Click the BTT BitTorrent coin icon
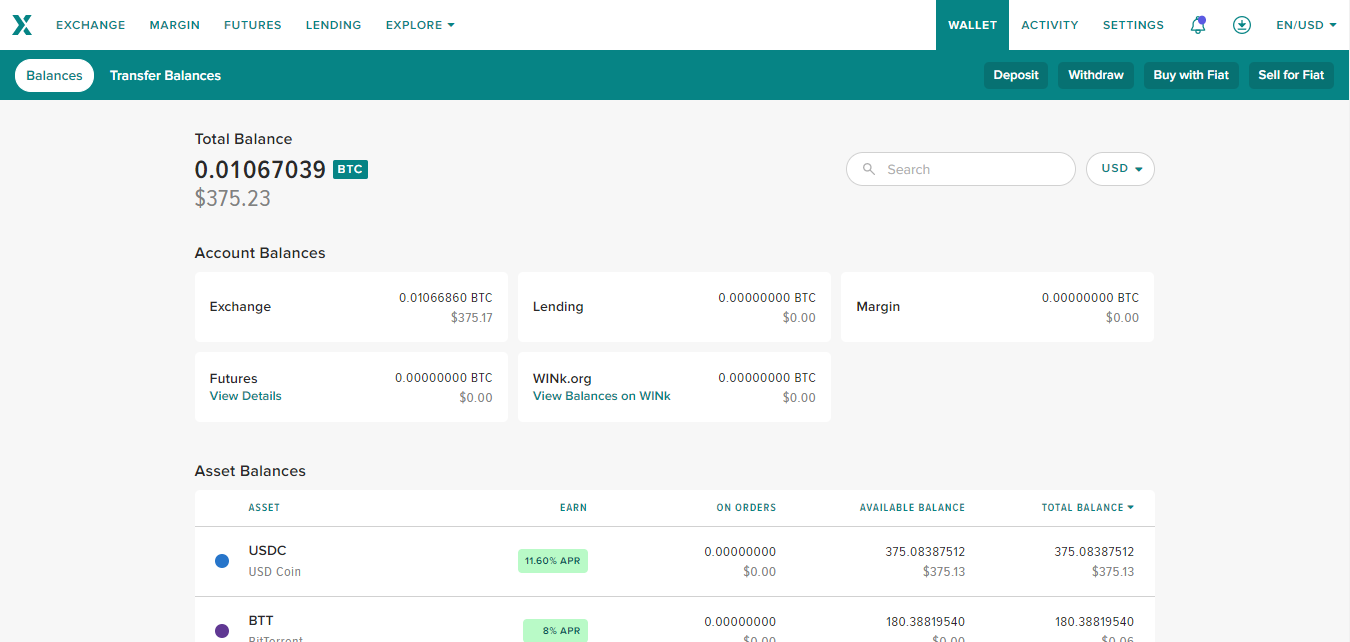1350x642 pixels. [x=222, y=630]
